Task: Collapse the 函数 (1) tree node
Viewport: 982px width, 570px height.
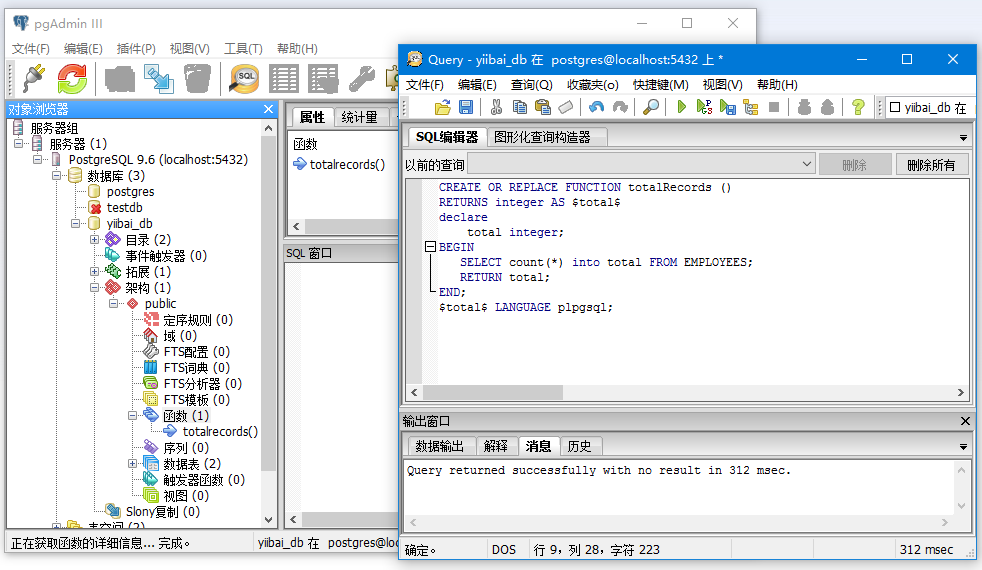Action: 133,416
